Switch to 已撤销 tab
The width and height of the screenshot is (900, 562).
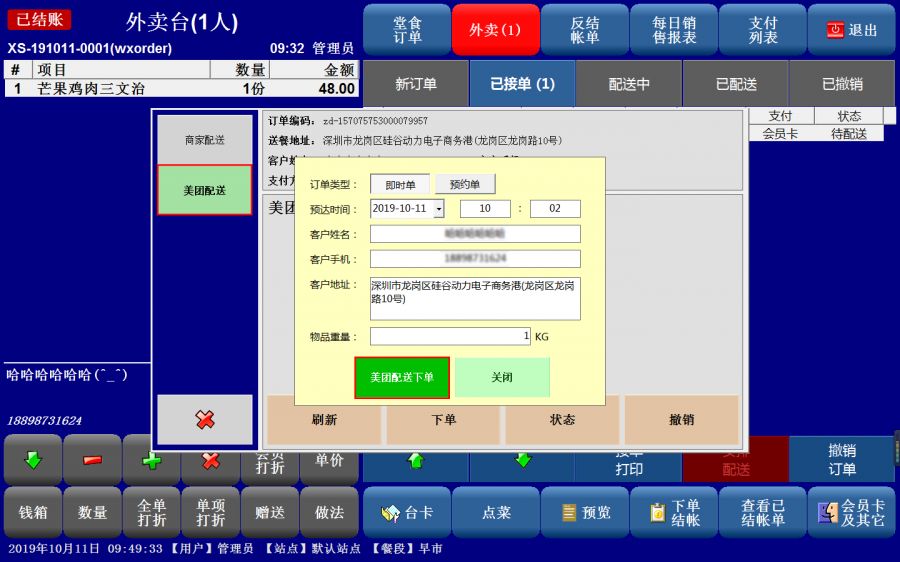click(842, 84)
